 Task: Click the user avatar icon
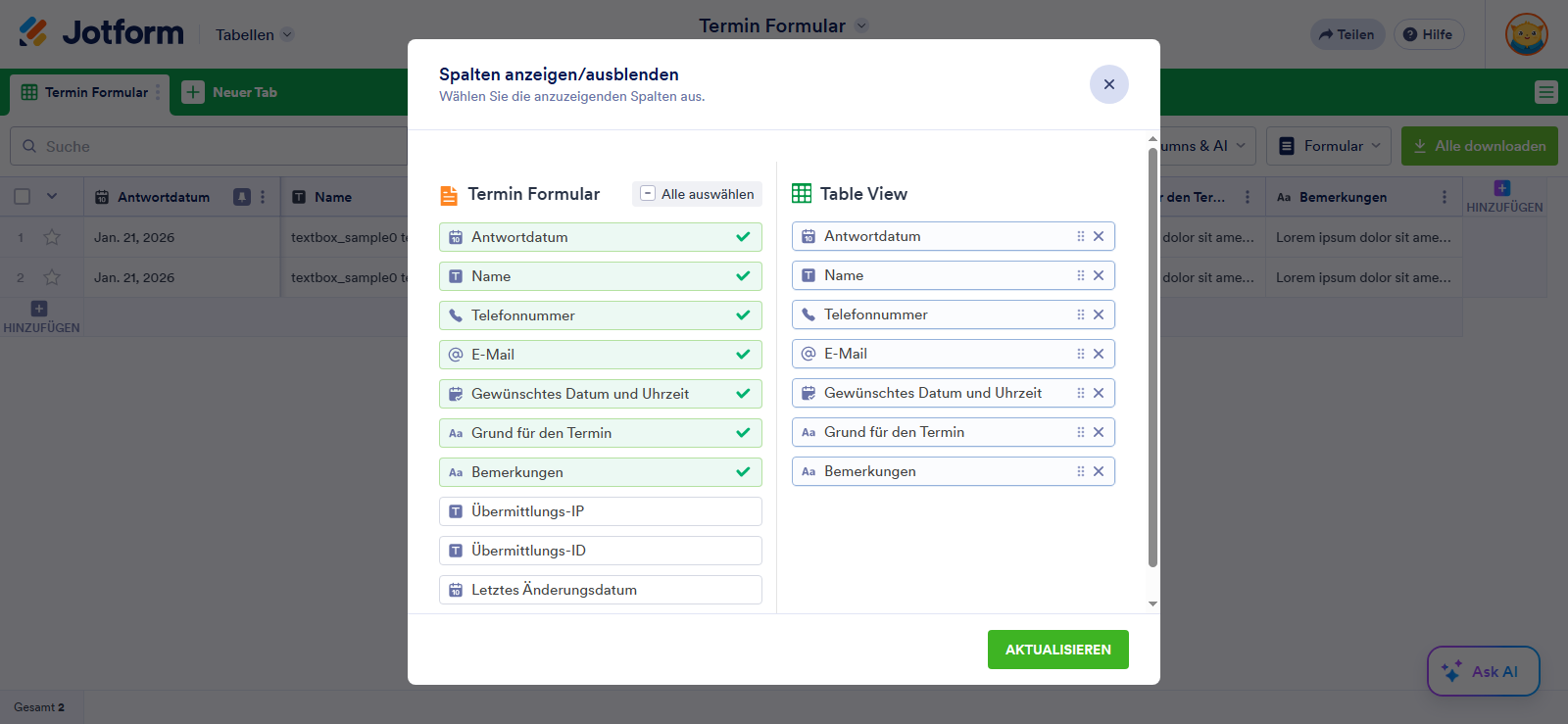click(1526, 34)
